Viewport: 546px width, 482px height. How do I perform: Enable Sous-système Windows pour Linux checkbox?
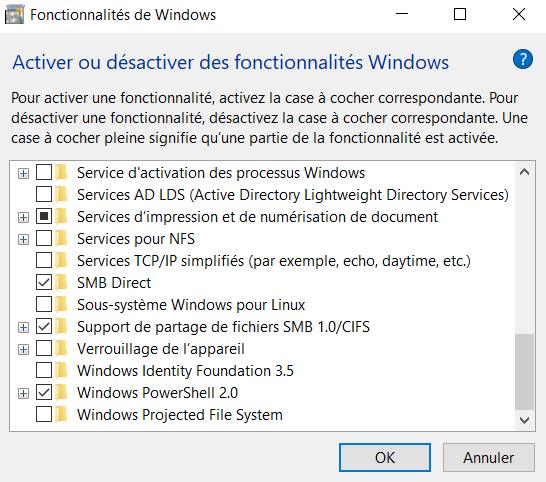click(x=44, y=304)
